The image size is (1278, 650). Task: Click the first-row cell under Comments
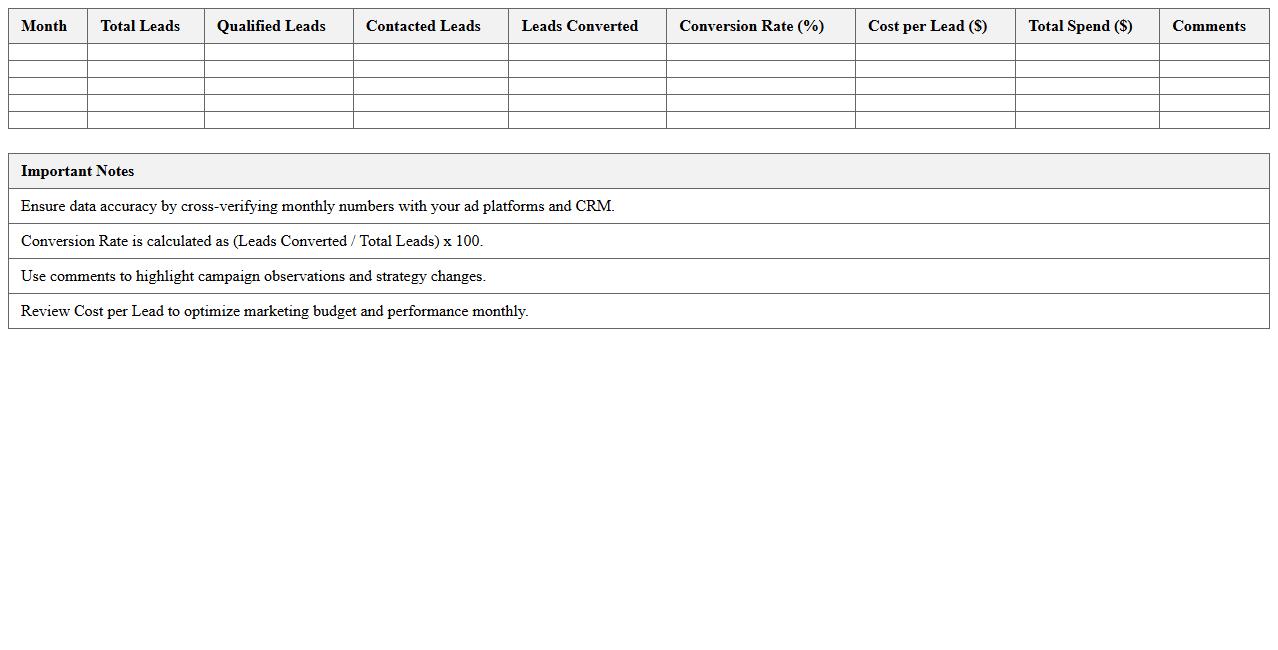click(1214, 52)
